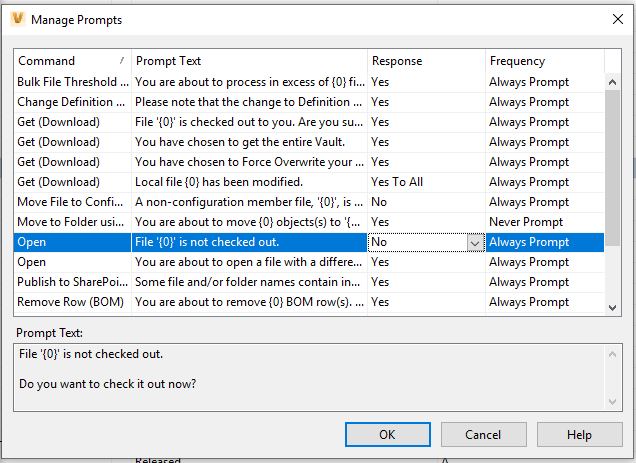
Task: Click 'Do you want to check it out now?' text
Action: tap(107, 384)
